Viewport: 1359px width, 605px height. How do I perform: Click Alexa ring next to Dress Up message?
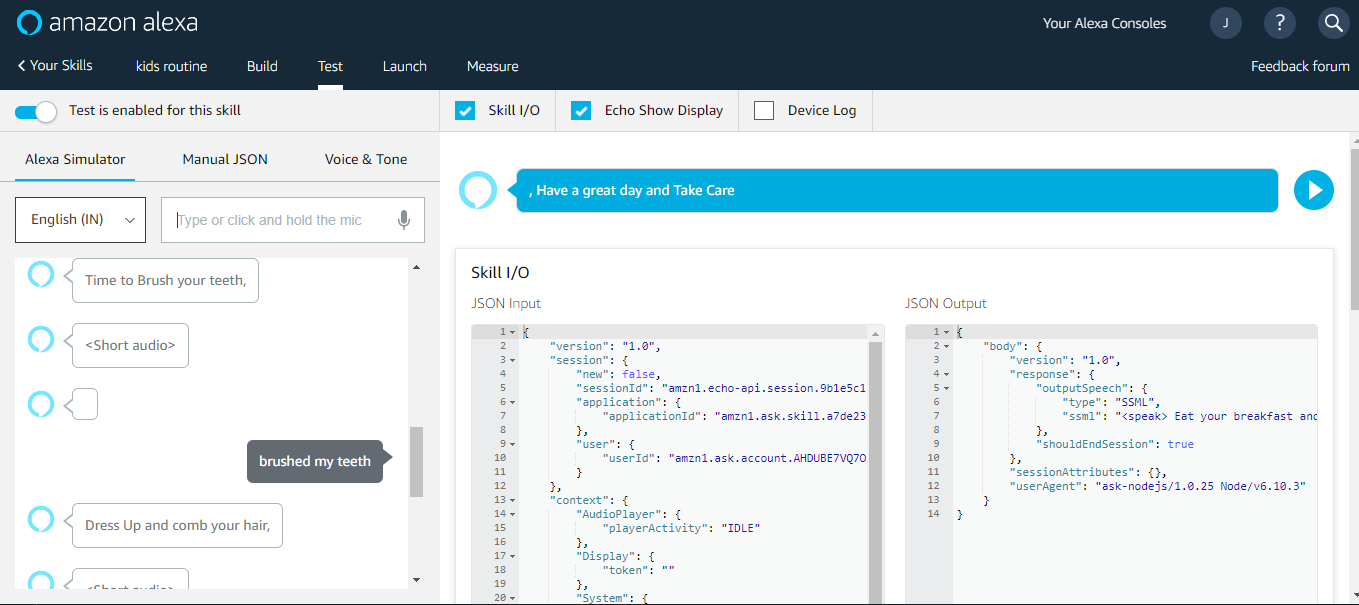coord(41,519)
